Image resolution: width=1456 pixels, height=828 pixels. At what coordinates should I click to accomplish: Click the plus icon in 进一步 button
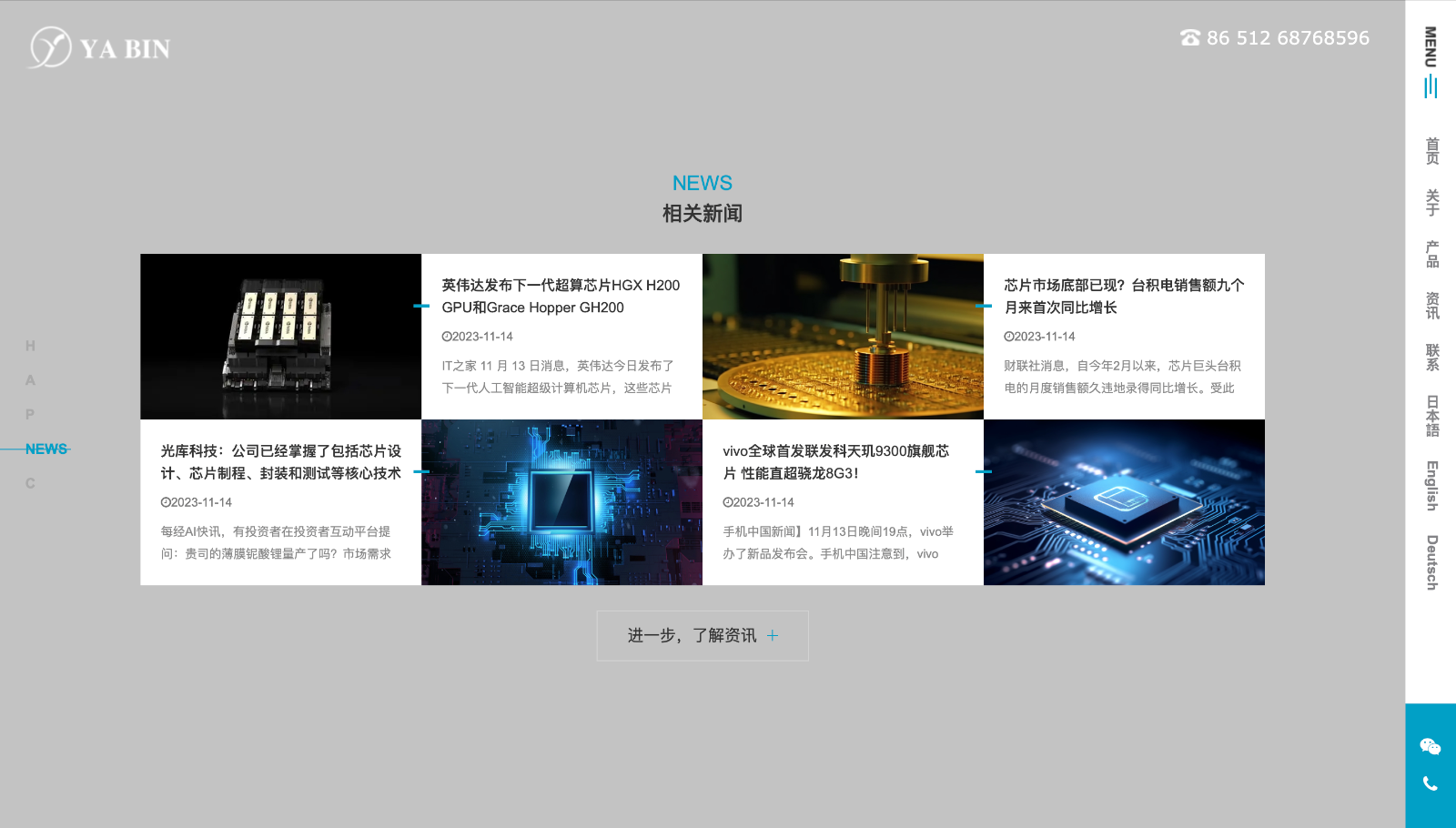click(x=773, y=635)
